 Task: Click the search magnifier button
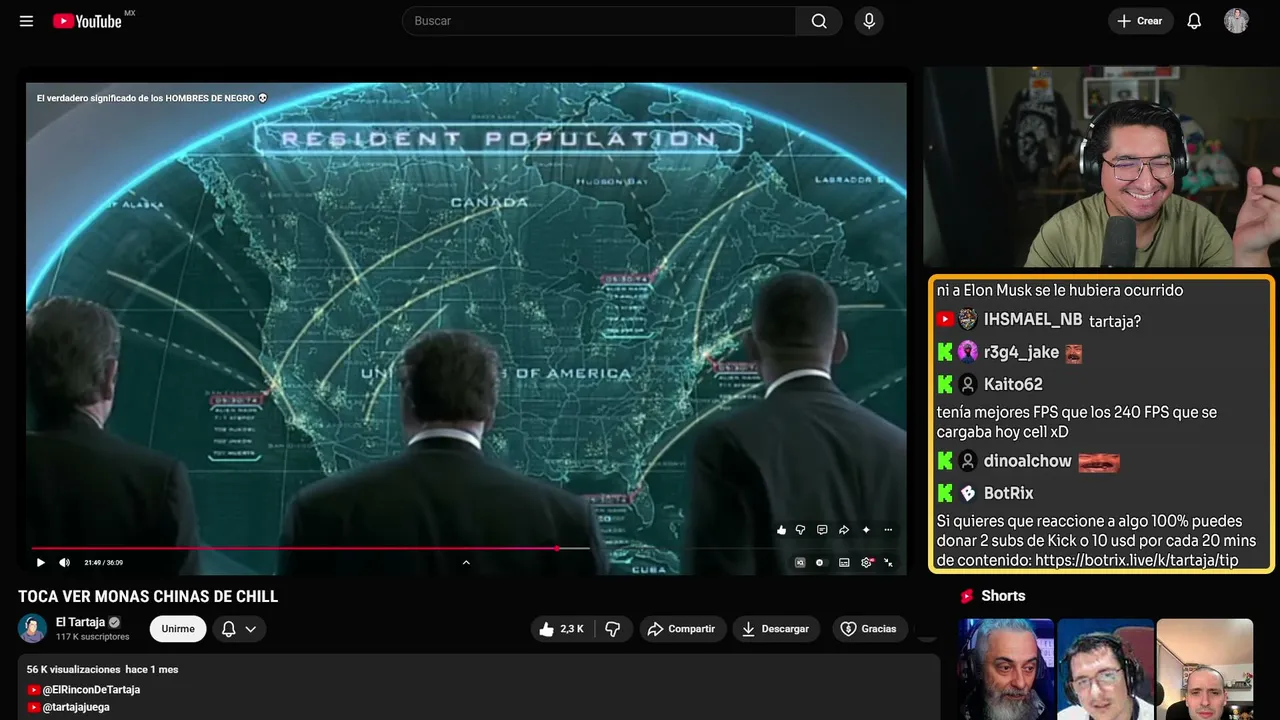[x=819, y=21]
